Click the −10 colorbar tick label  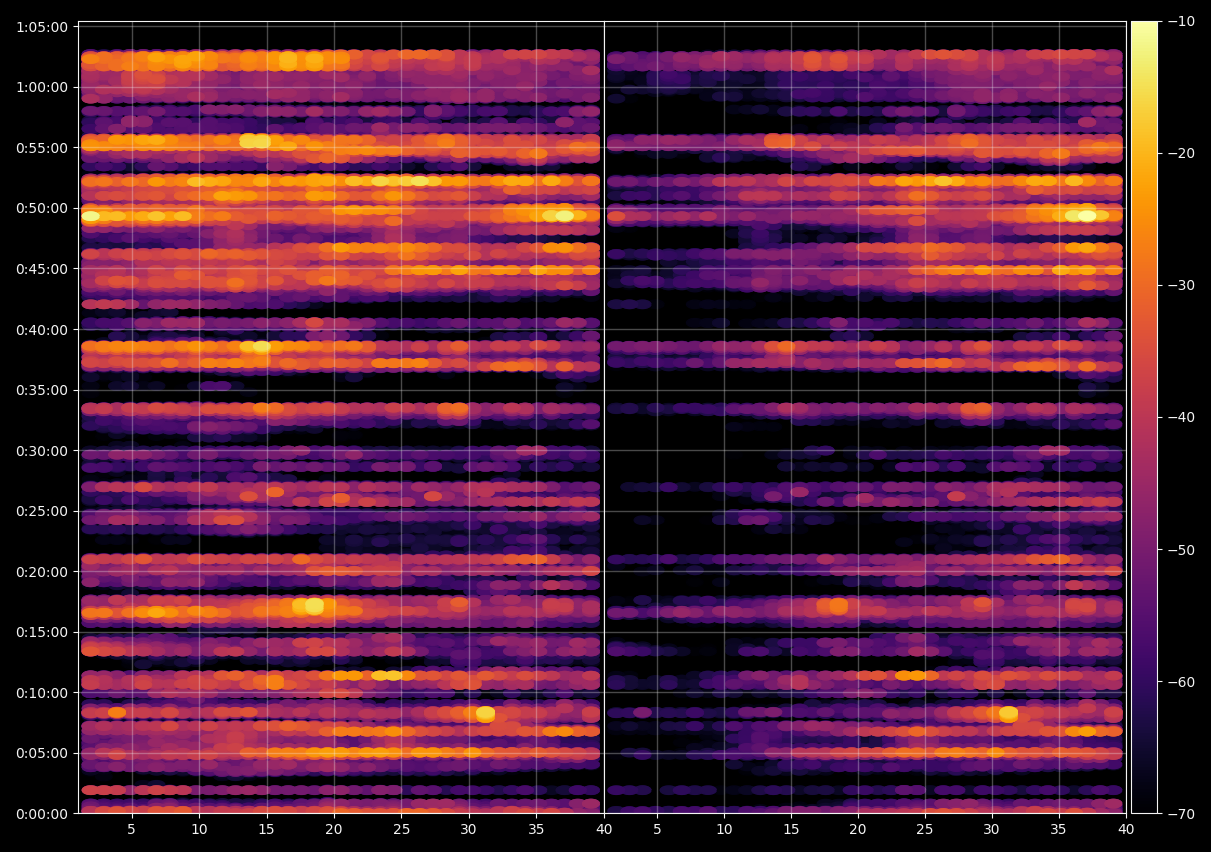point(1181,21)
